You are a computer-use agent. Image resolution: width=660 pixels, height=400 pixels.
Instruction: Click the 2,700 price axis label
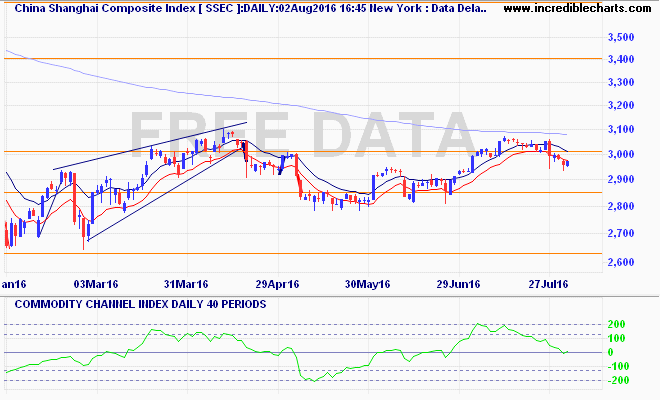[621, 233]
